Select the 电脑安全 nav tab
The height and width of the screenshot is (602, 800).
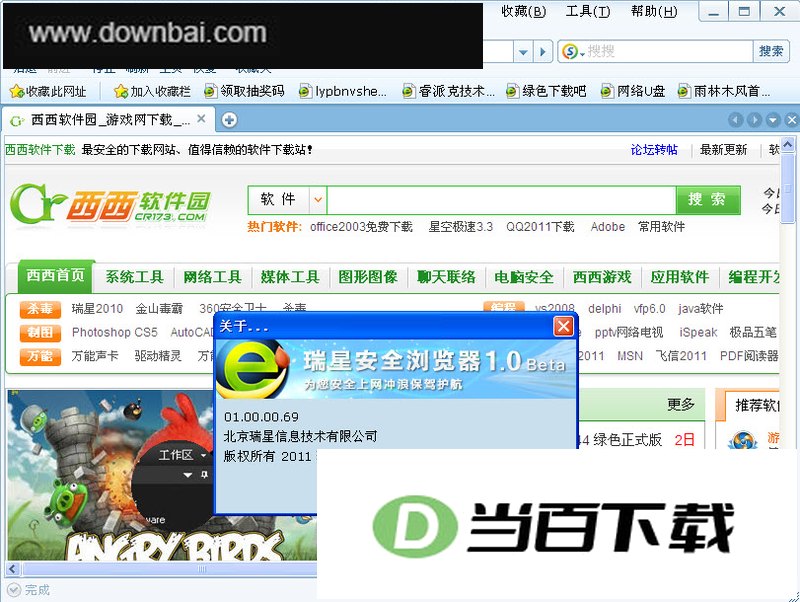point(524,277)
